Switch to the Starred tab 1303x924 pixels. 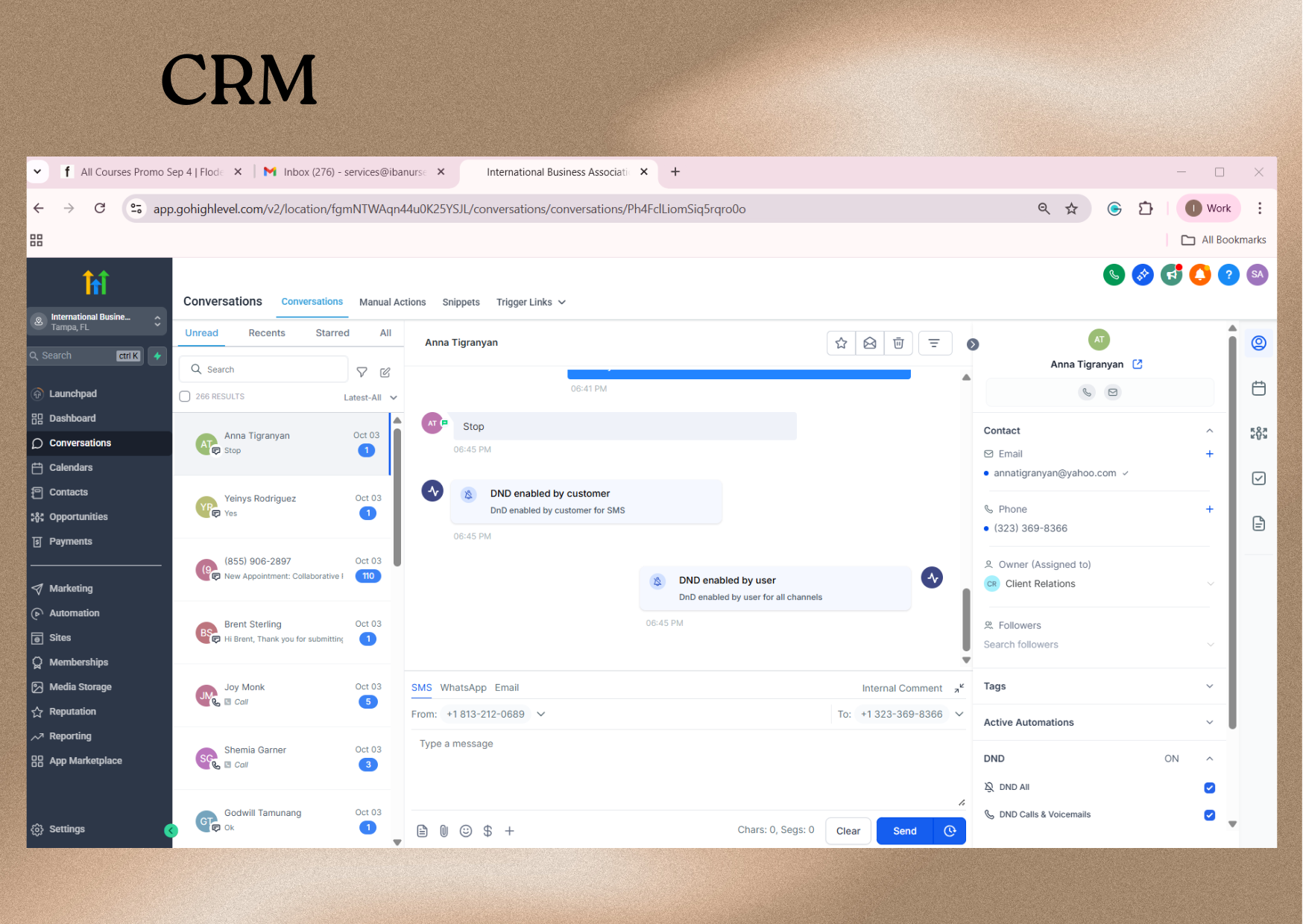coord(332,333)
